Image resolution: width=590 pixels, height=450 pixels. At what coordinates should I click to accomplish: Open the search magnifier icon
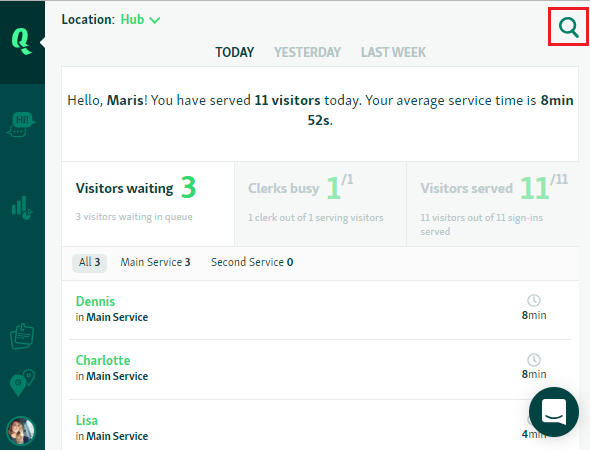coord(568,27)
